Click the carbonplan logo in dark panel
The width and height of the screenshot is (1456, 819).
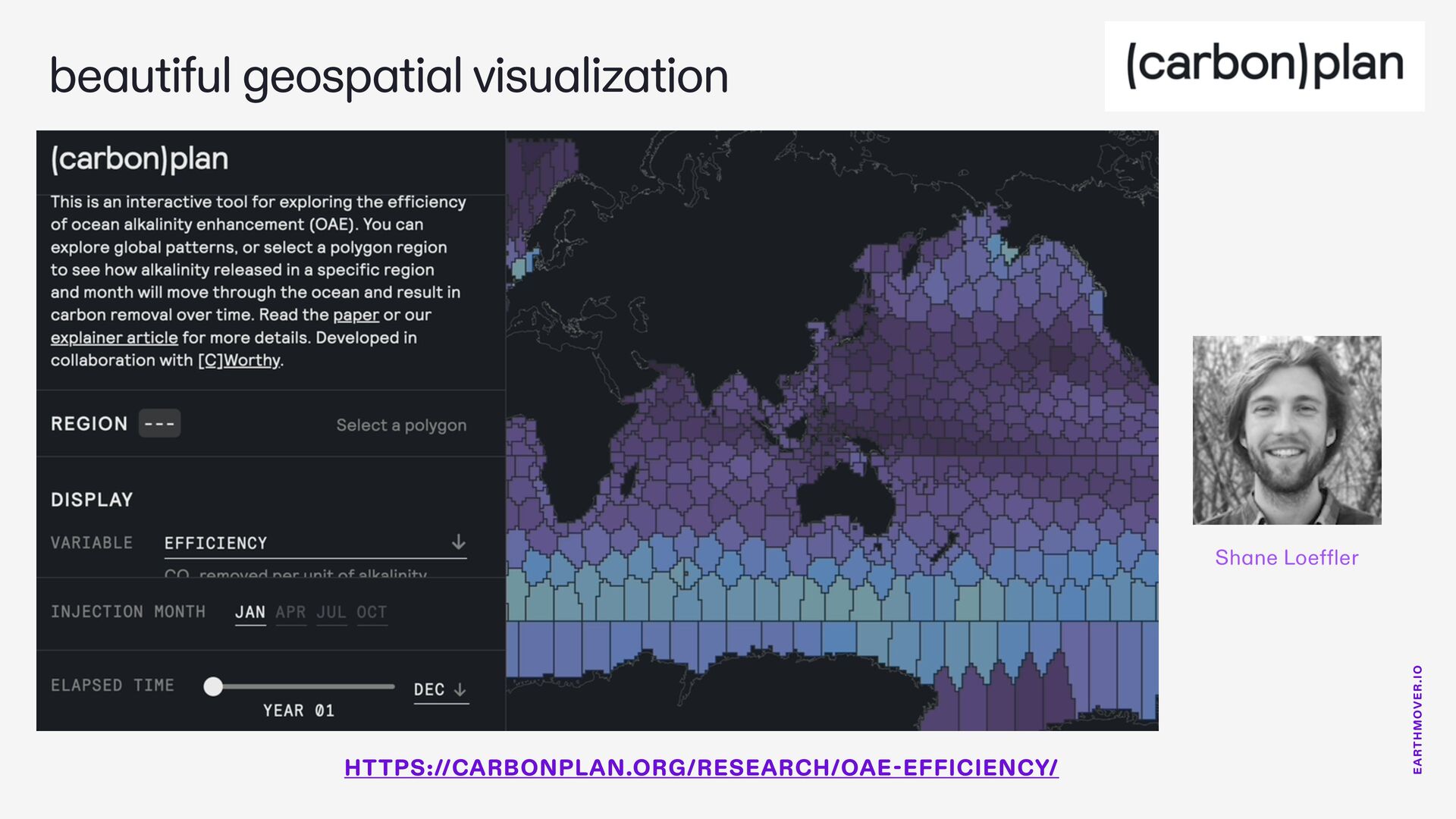coord(140,159)
